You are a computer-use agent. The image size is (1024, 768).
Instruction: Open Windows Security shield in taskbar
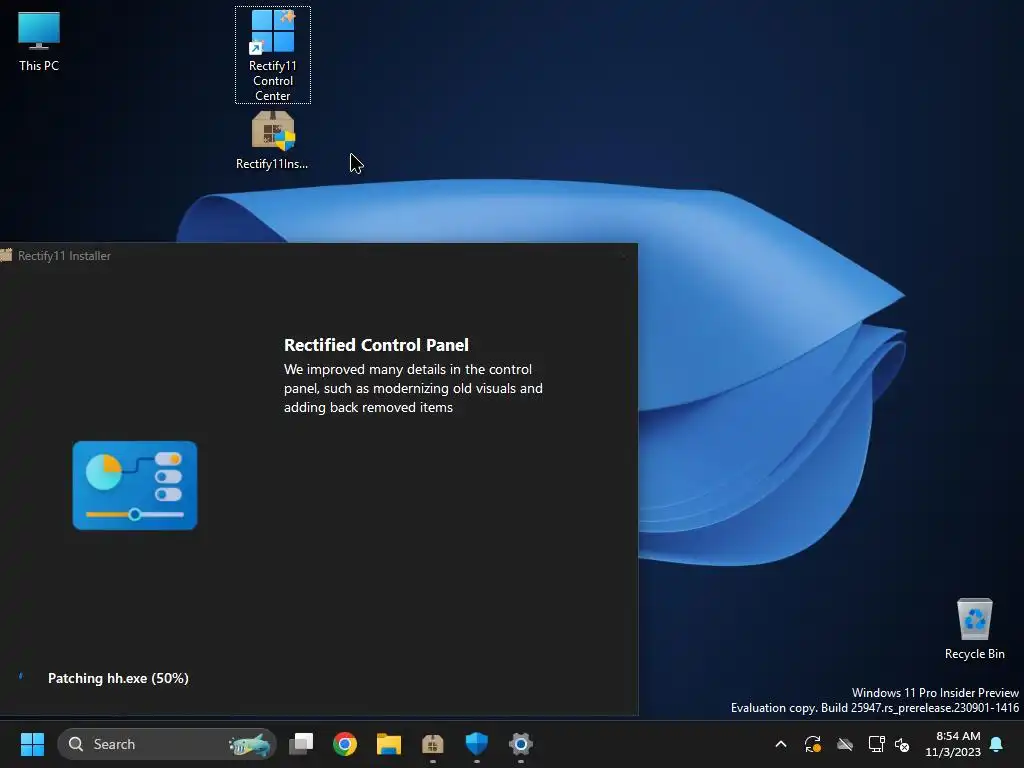pyautogui.click(x=477, y=744)
